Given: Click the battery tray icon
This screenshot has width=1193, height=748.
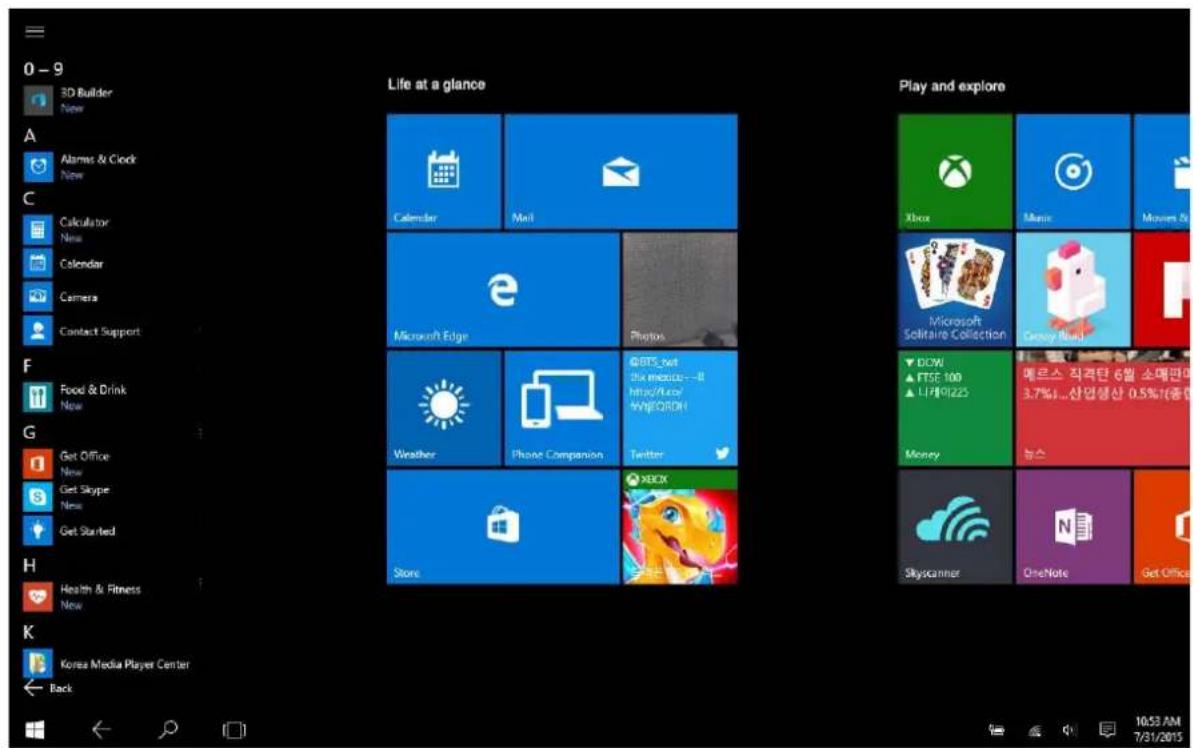Looking at the screenshot, I should [997, 730].
